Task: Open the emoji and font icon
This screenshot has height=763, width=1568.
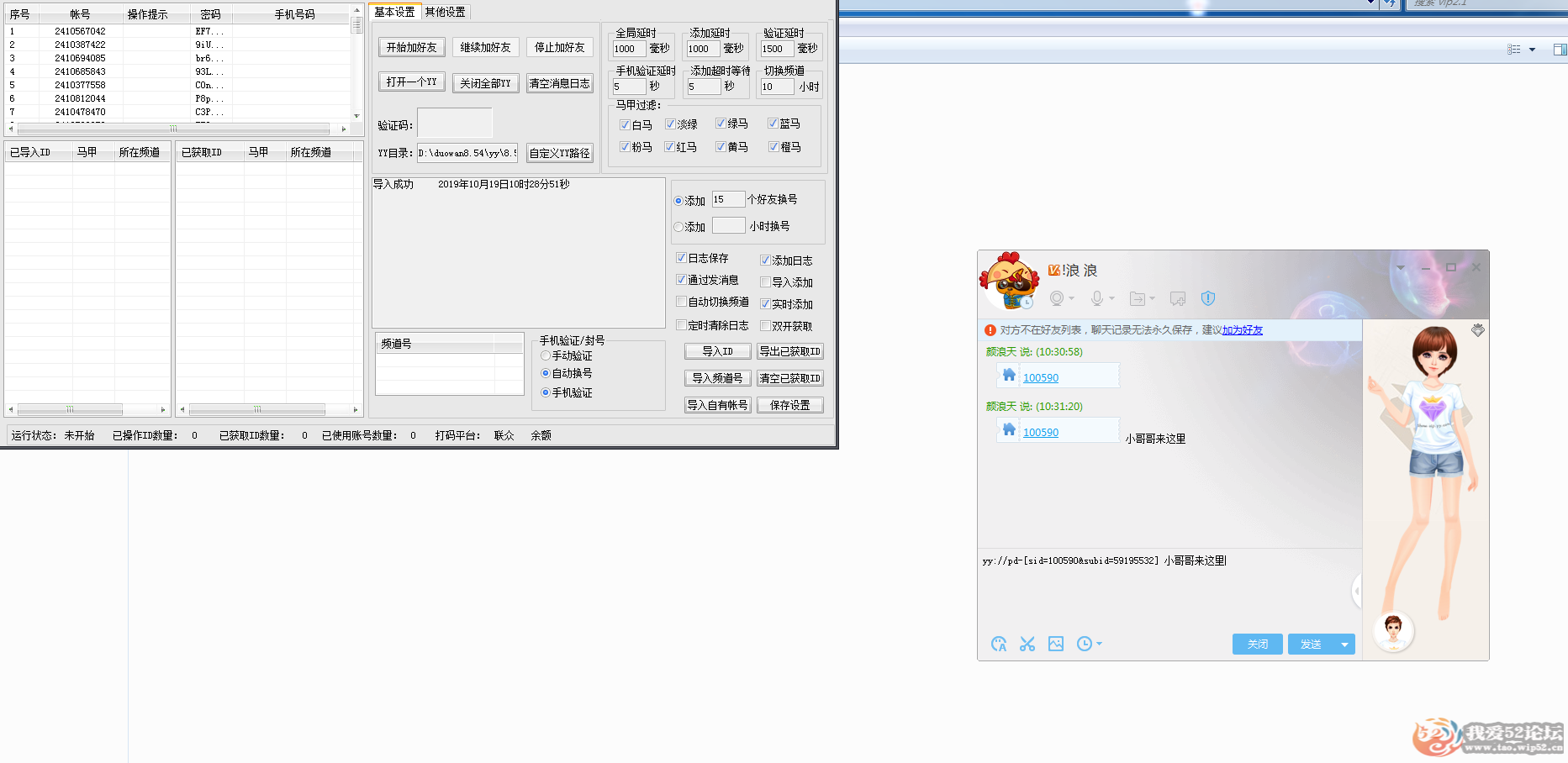Action: tap(999, 644)
